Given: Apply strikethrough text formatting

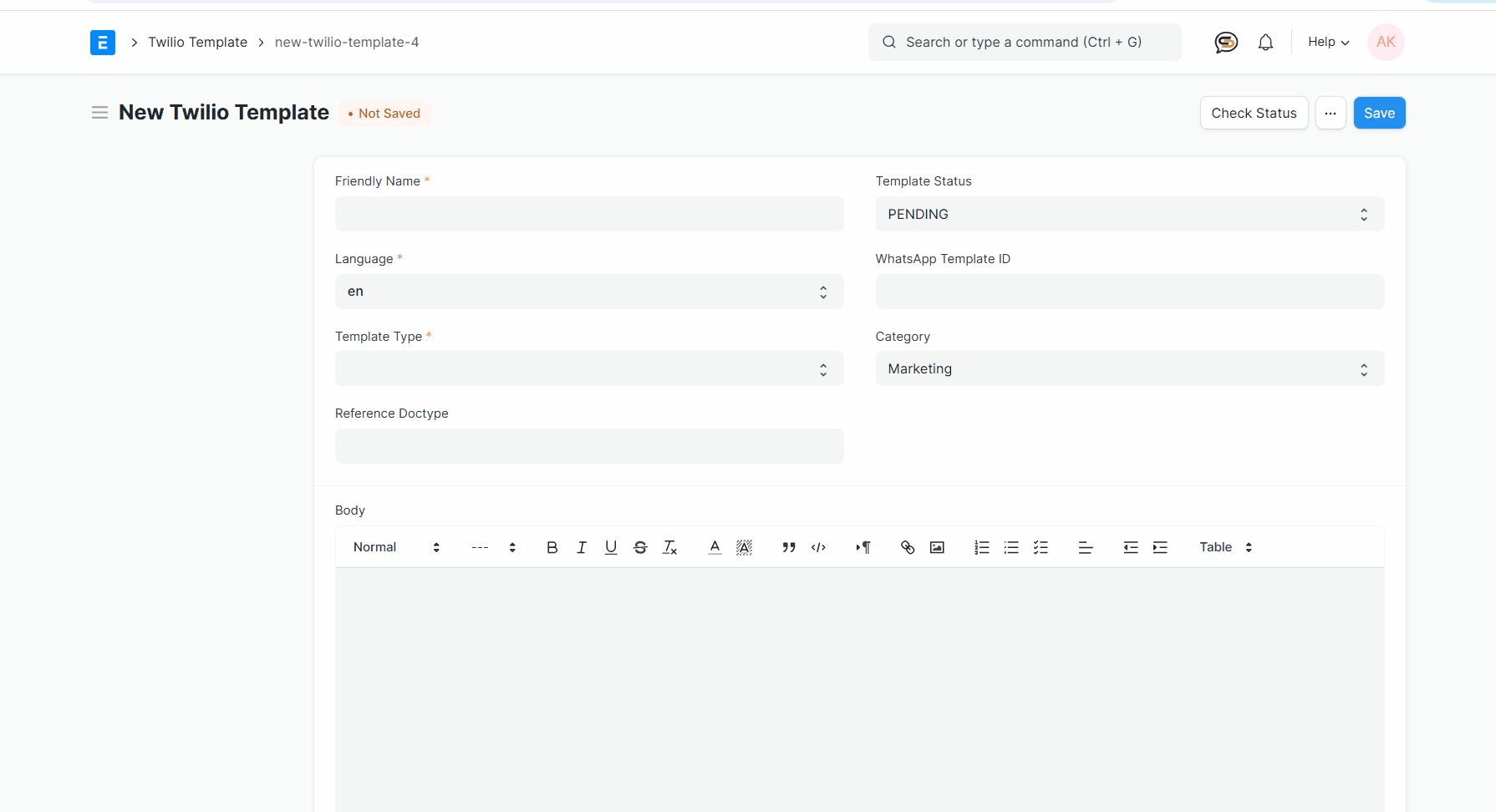Looking at the screenshot, I should click(640, 547).
